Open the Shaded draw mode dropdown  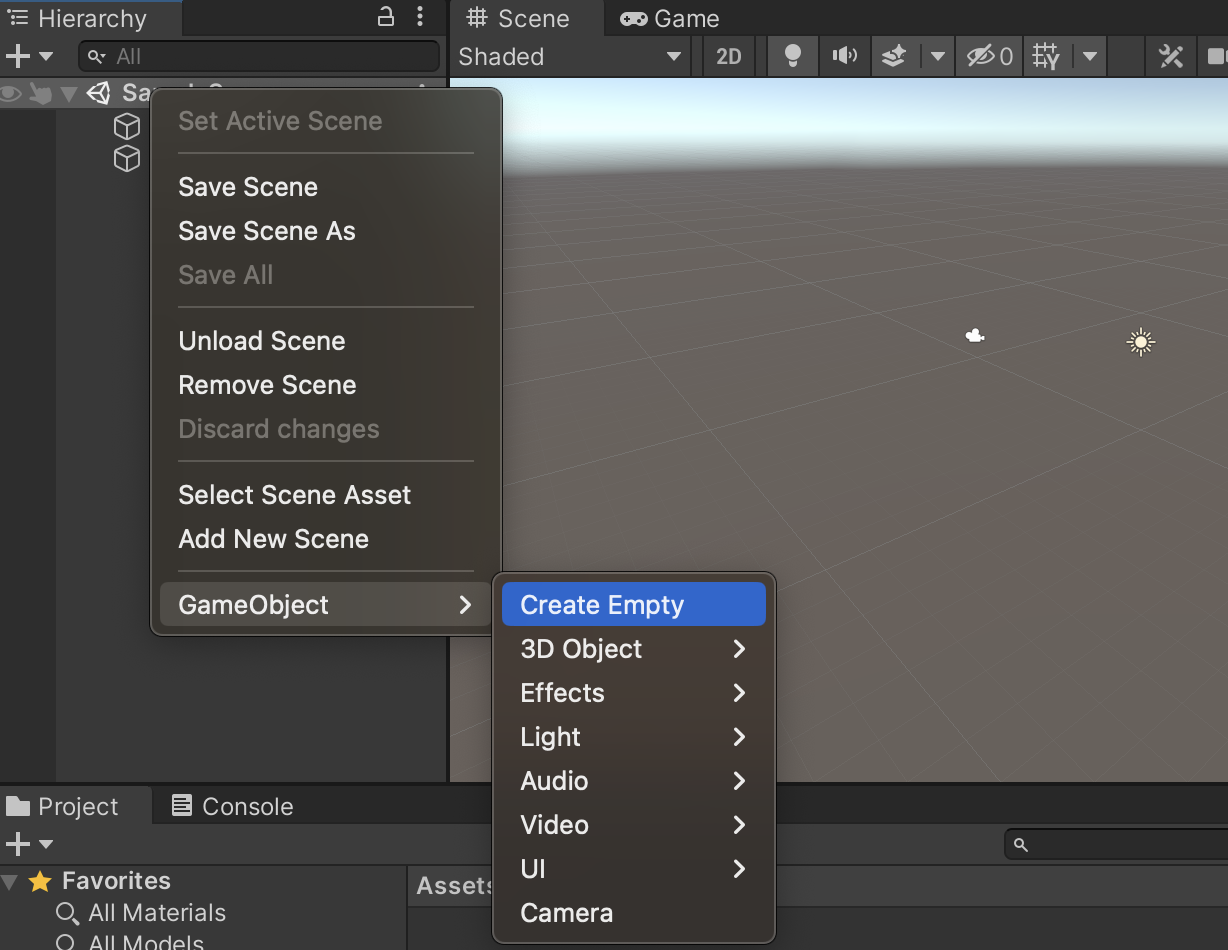click(x=570, y=56)
